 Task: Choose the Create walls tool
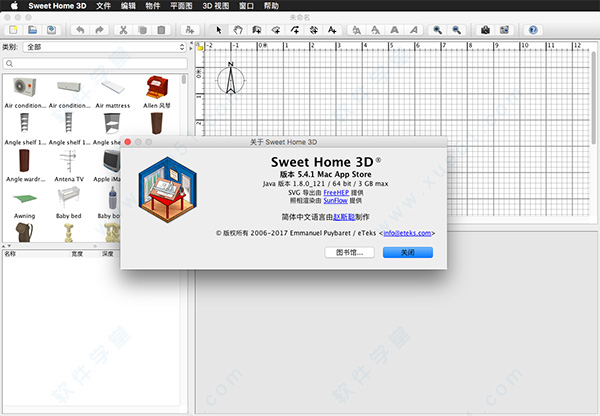256,30
